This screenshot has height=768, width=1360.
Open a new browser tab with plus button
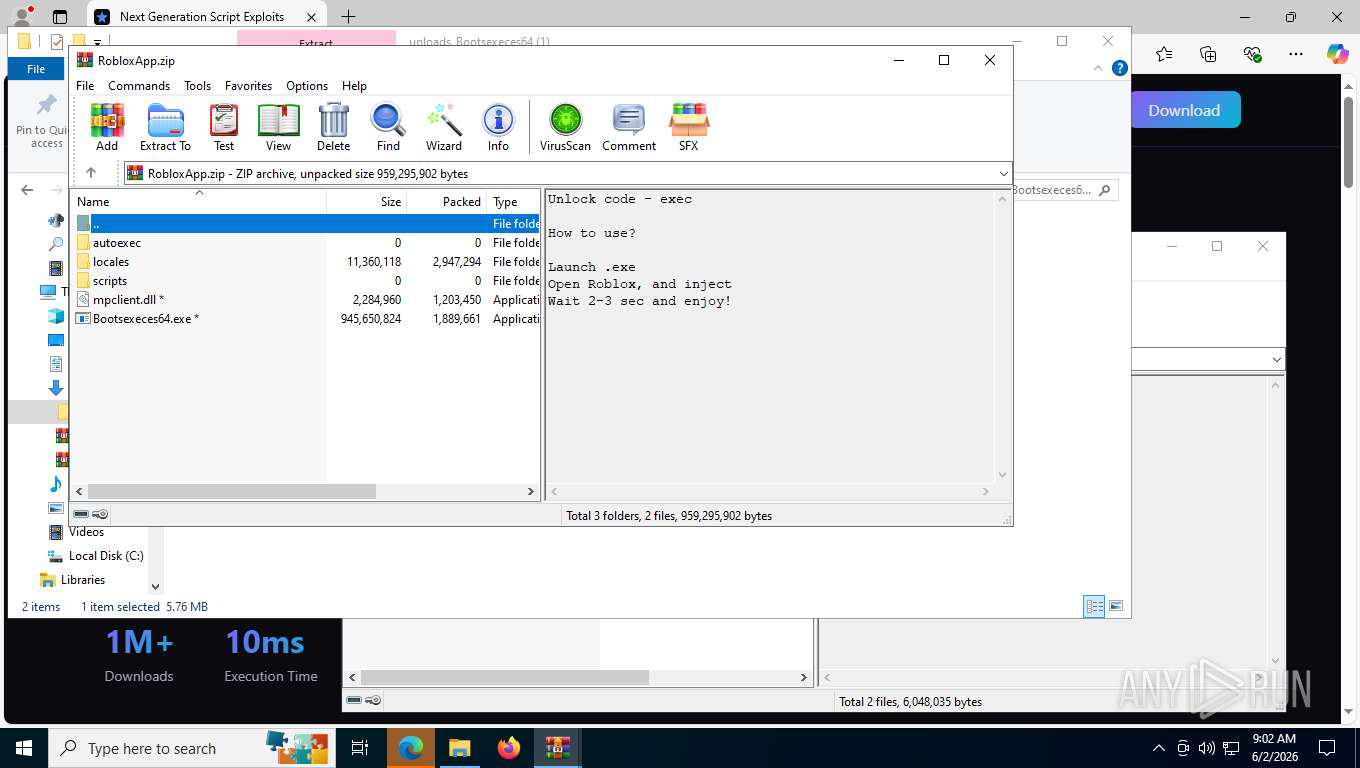[x=348, y=17]
